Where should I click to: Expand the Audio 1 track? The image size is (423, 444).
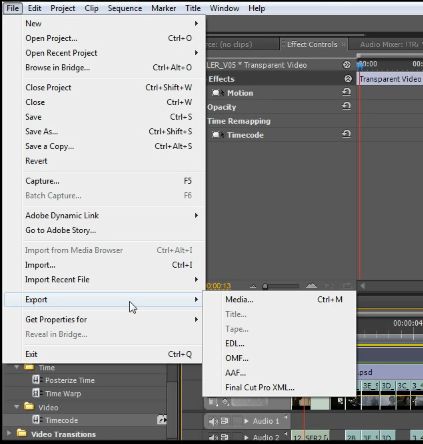(246, 421)
